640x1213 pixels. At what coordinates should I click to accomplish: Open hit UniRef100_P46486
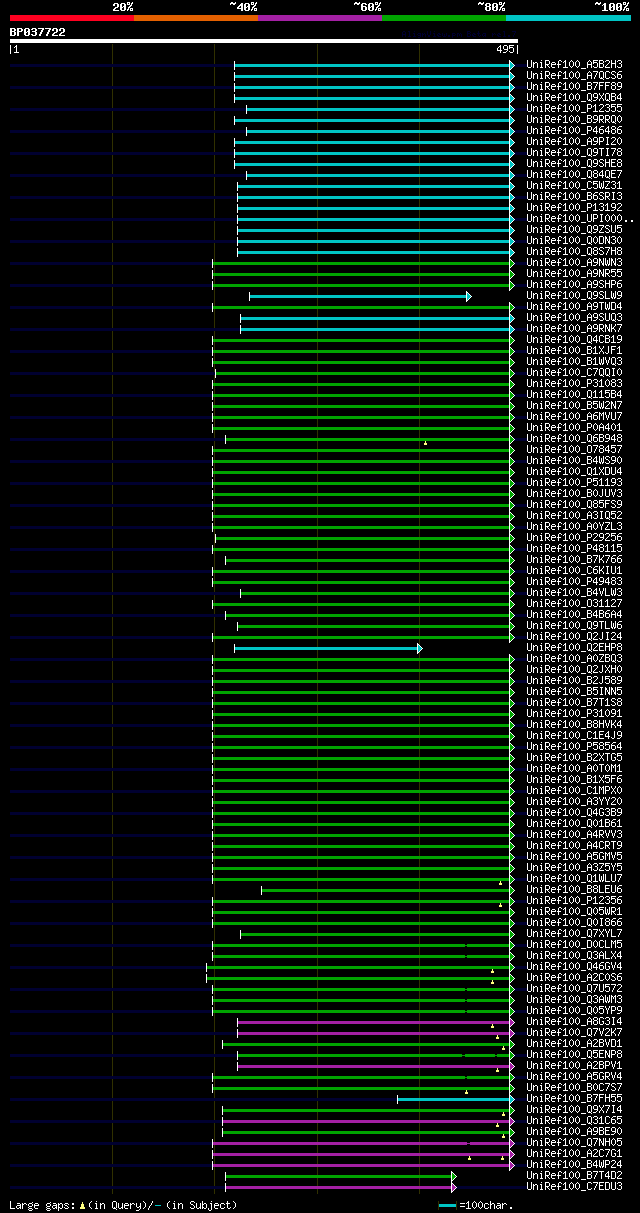click(574, 130)
